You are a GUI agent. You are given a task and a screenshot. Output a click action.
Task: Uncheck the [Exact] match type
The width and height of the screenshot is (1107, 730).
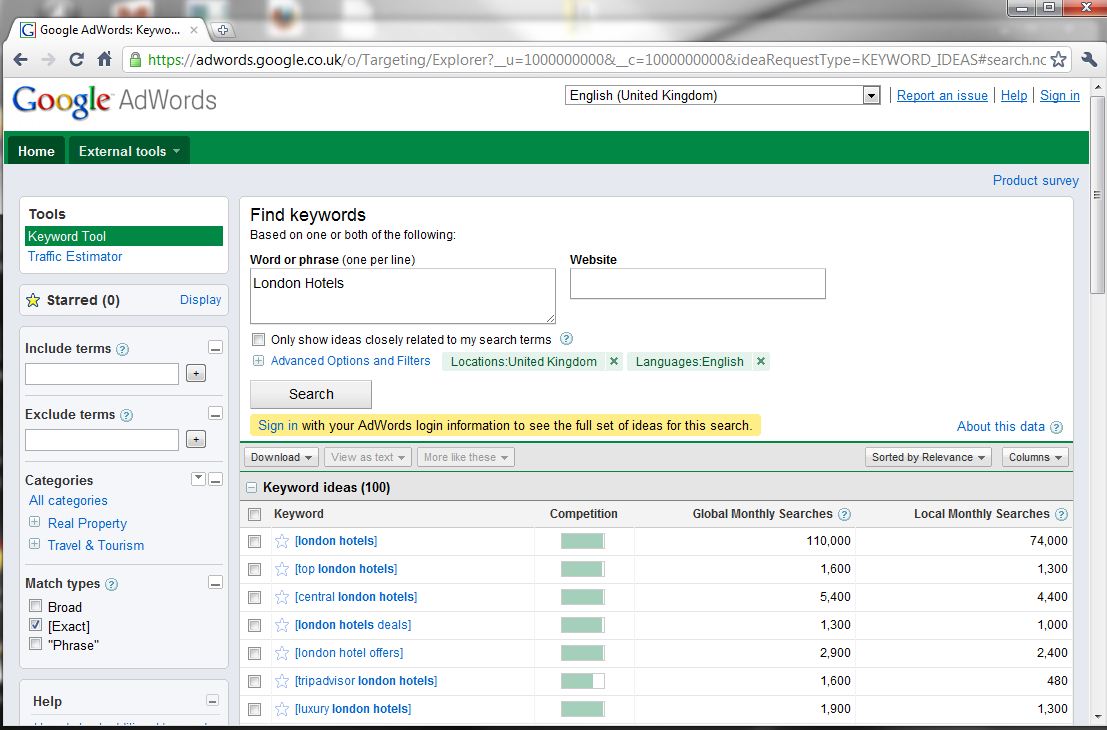pyautogui.click(x=35, y=625)
